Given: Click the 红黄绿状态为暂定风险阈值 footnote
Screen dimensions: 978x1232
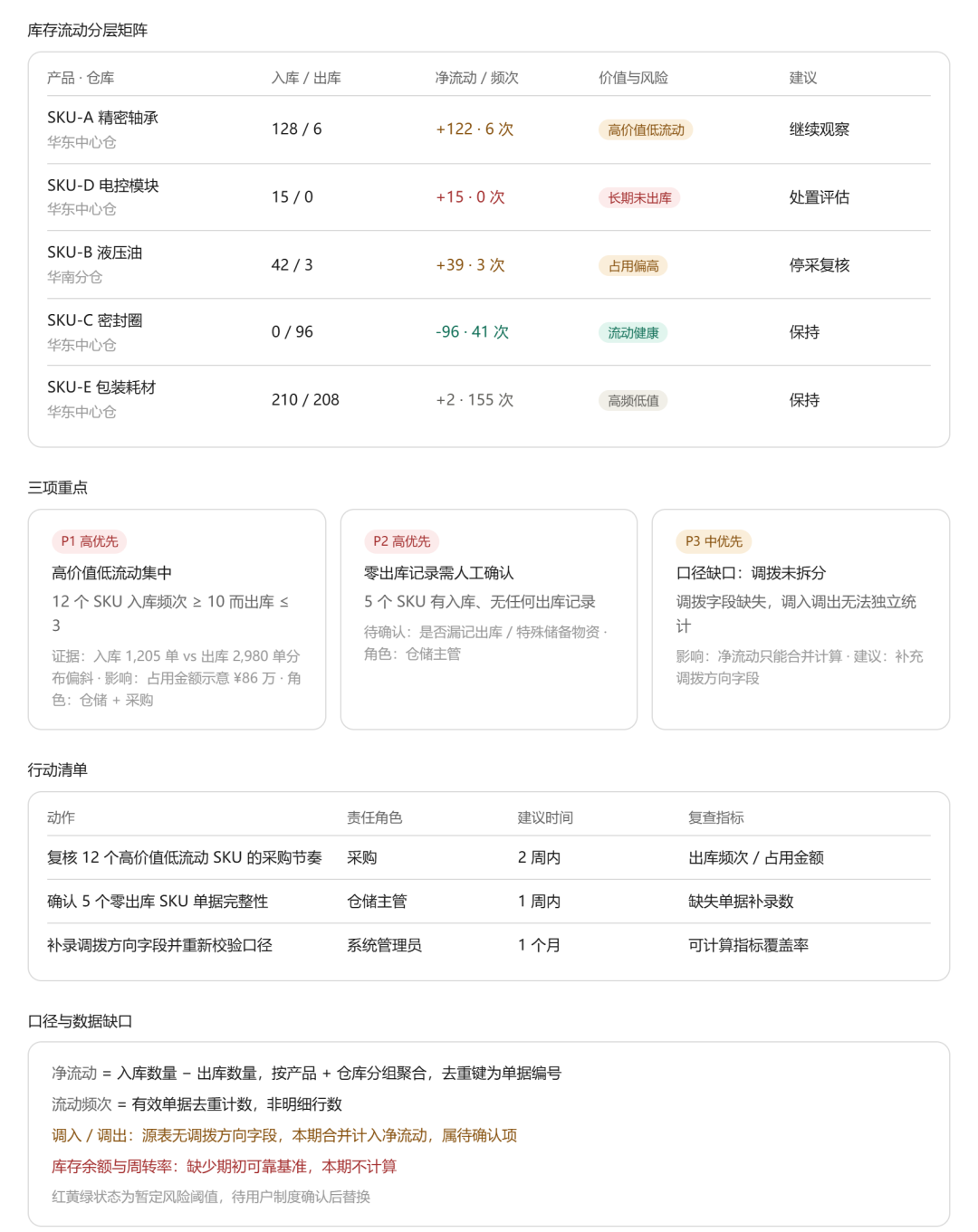Looking at the screenshot, I should 211,1197.
